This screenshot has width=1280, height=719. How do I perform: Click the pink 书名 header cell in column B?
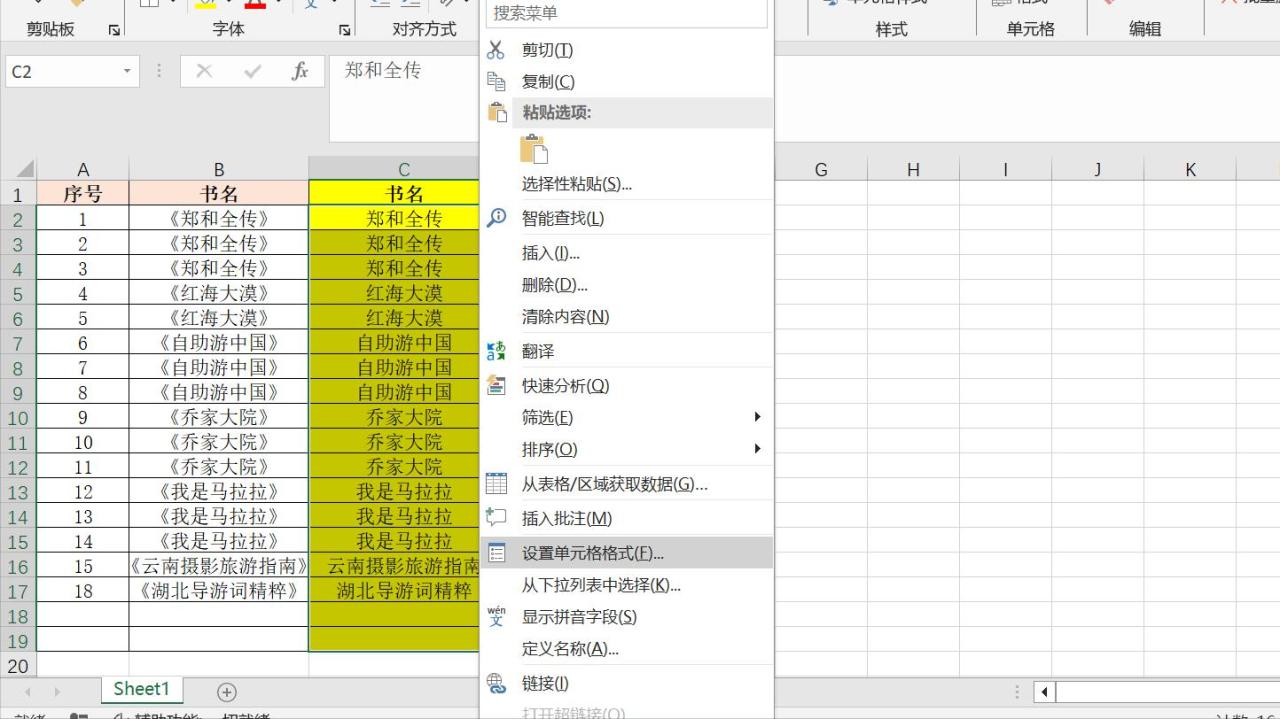click(x=219, y=193)
